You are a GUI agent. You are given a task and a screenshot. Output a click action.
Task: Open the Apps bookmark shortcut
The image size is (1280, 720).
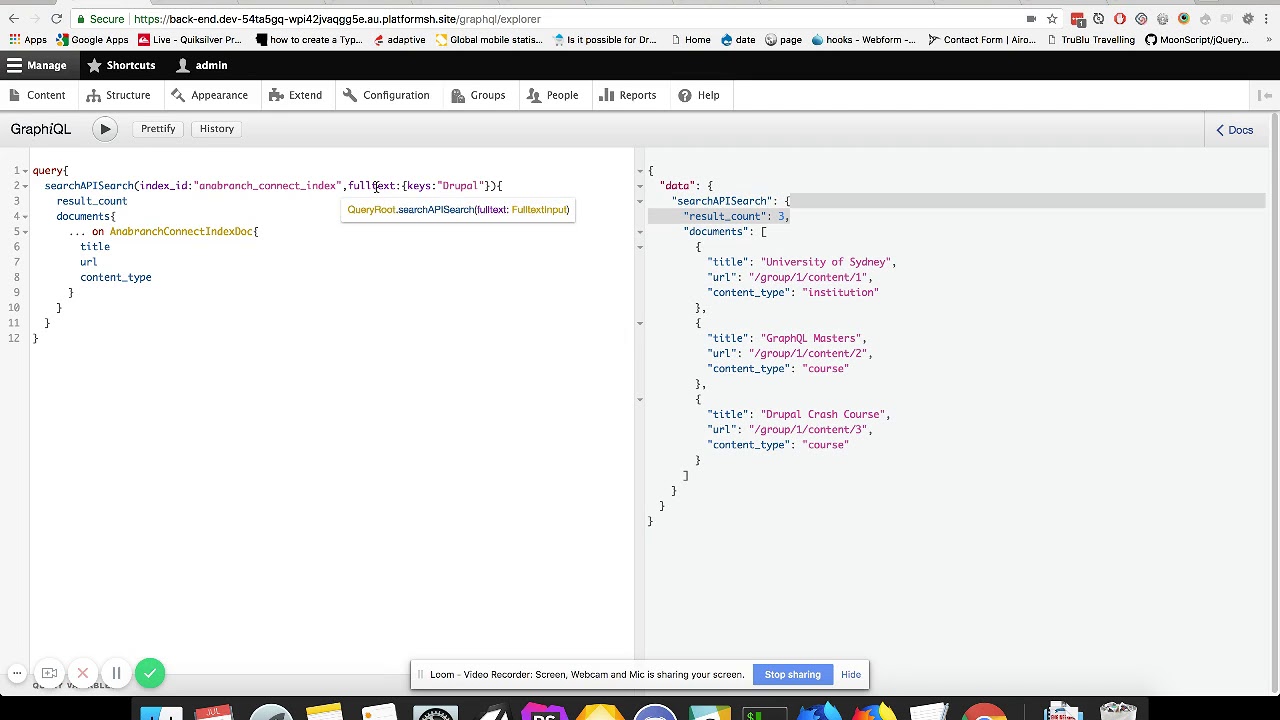point(28,40)
